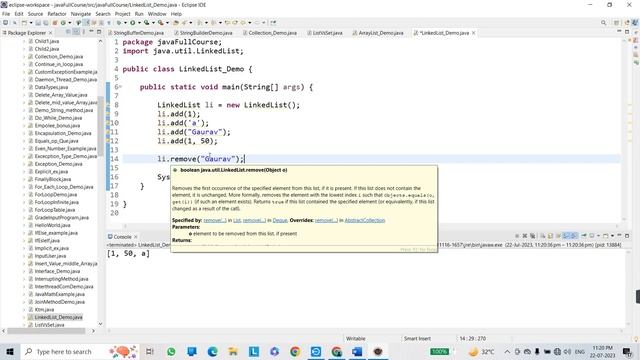Screen dimensions: 640x360
Task: Open the External Tools dropdown arrow
Action: click(167, 23)
